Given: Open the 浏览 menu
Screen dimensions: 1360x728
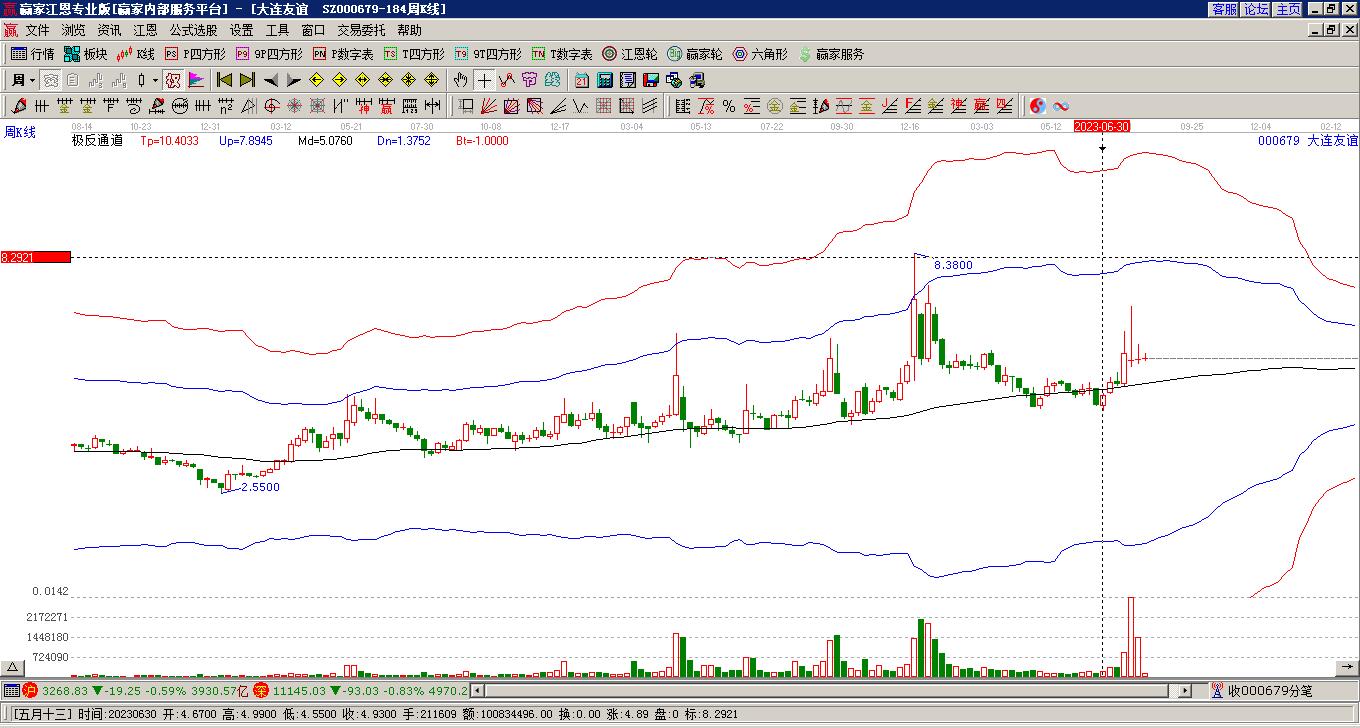Looking at the screenshot, I should point(73,30).
